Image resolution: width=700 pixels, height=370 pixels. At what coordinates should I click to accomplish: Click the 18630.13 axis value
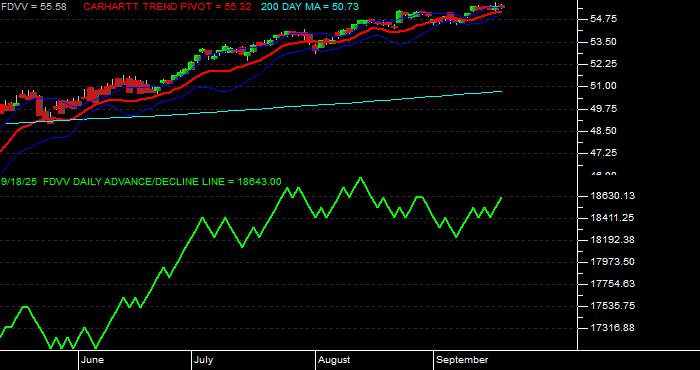[612, 196]
